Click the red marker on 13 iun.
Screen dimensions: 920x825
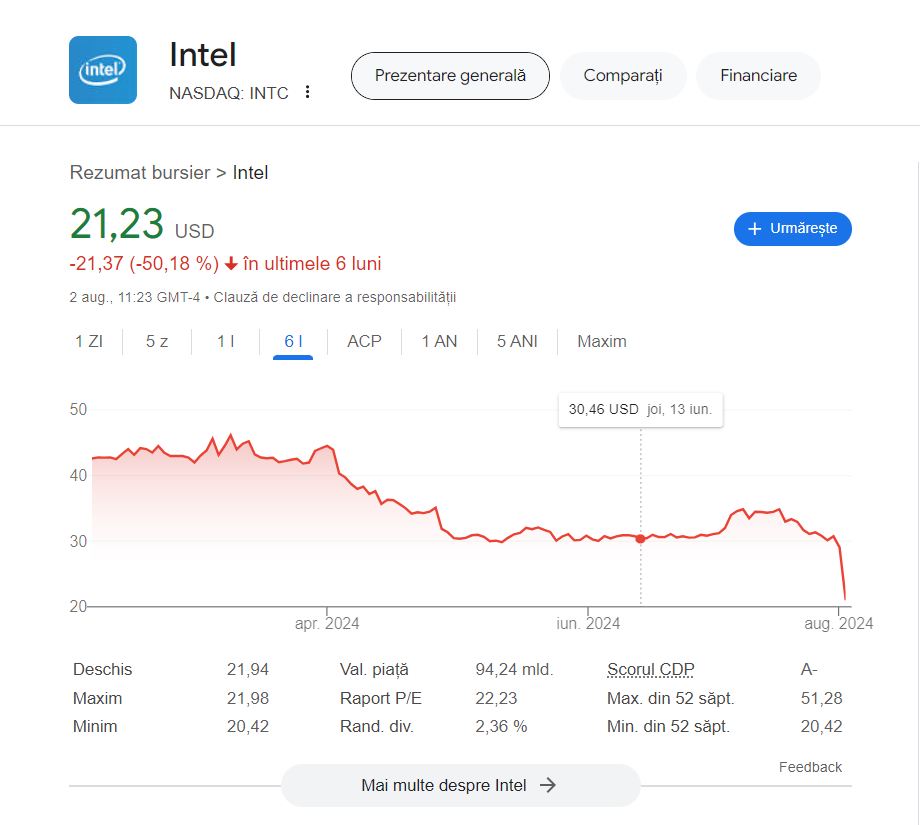[x=641, y=539]
